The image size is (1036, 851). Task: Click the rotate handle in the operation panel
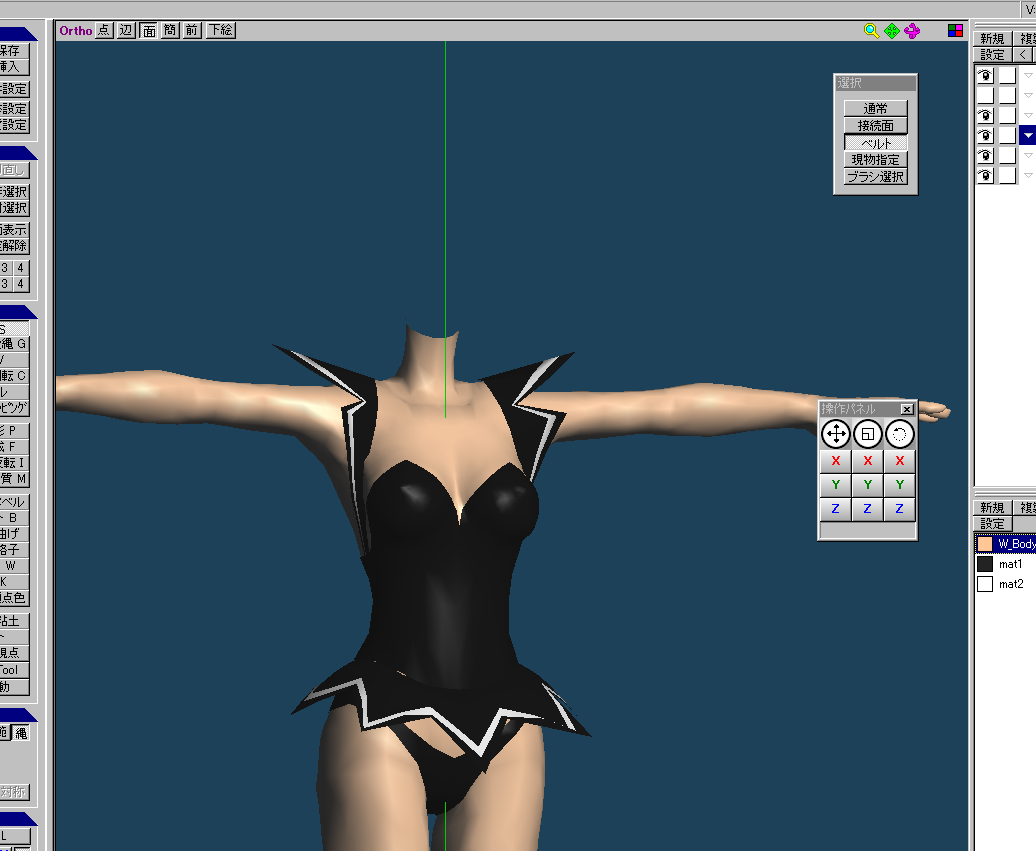(900, 434)
